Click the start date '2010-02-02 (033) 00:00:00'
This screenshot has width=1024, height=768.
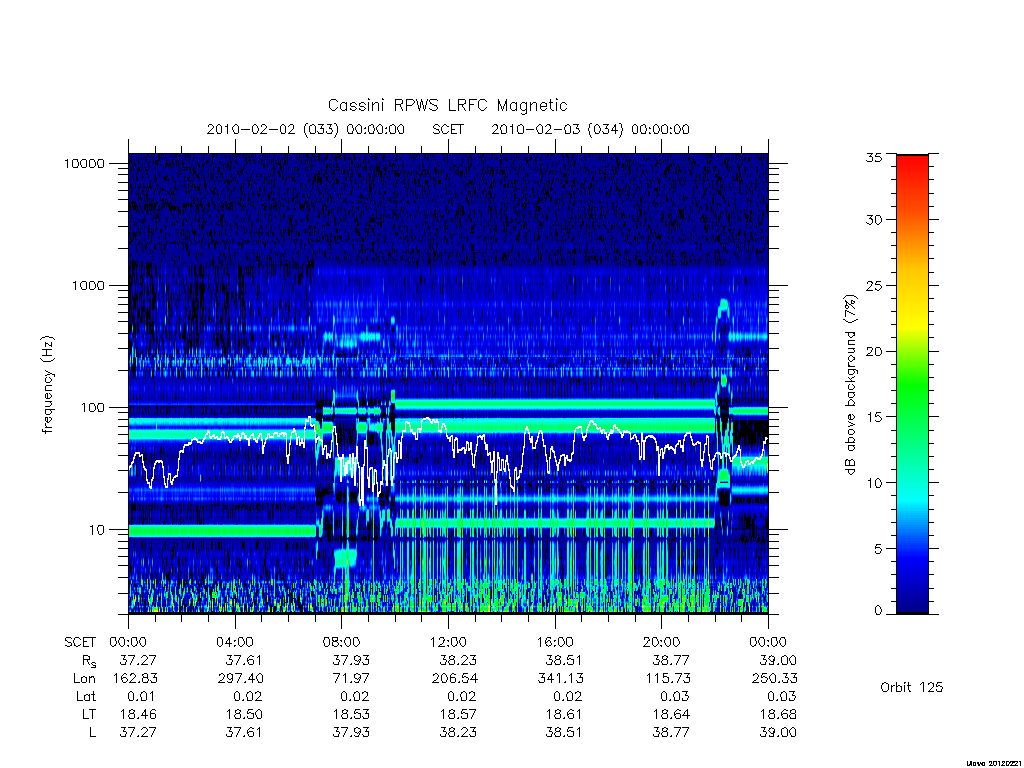pos(306,129)
